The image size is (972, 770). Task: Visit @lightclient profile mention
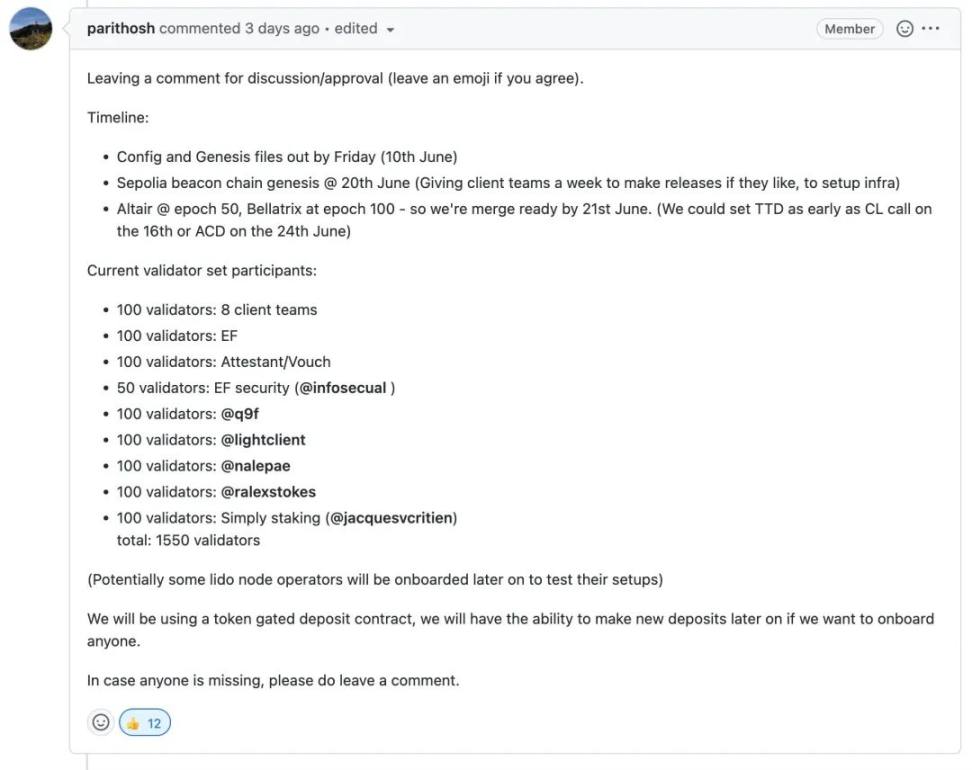[x=263, y=440]
